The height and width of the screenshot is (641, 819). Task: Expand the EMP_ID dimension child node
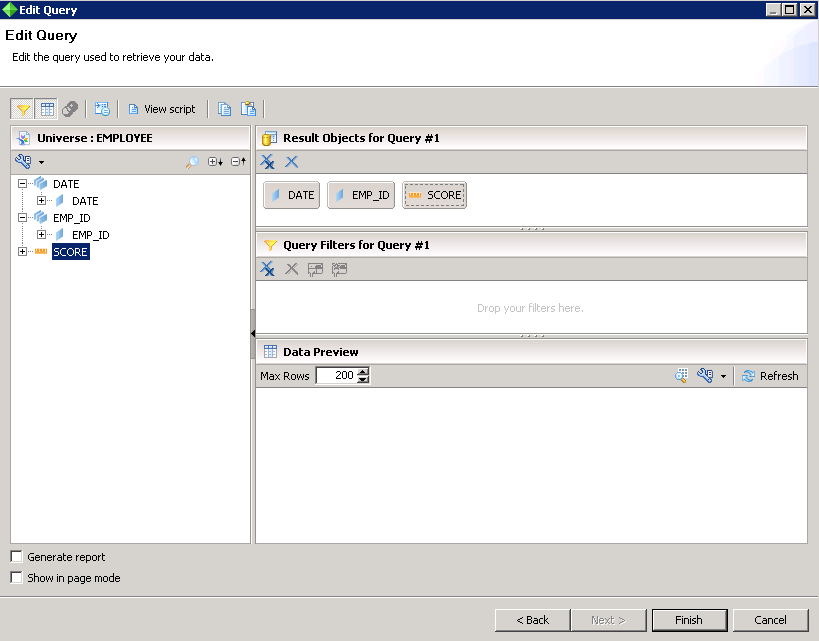[42, 235]
